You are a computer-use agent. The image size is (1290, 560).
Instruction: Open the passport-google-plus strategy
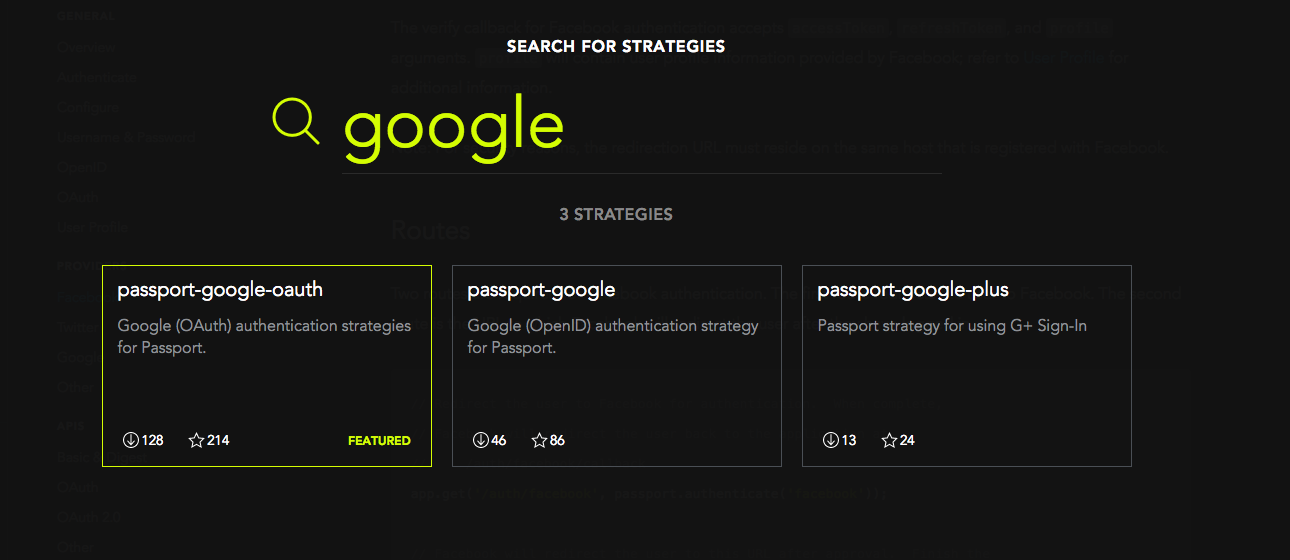[x=913, y=291]
